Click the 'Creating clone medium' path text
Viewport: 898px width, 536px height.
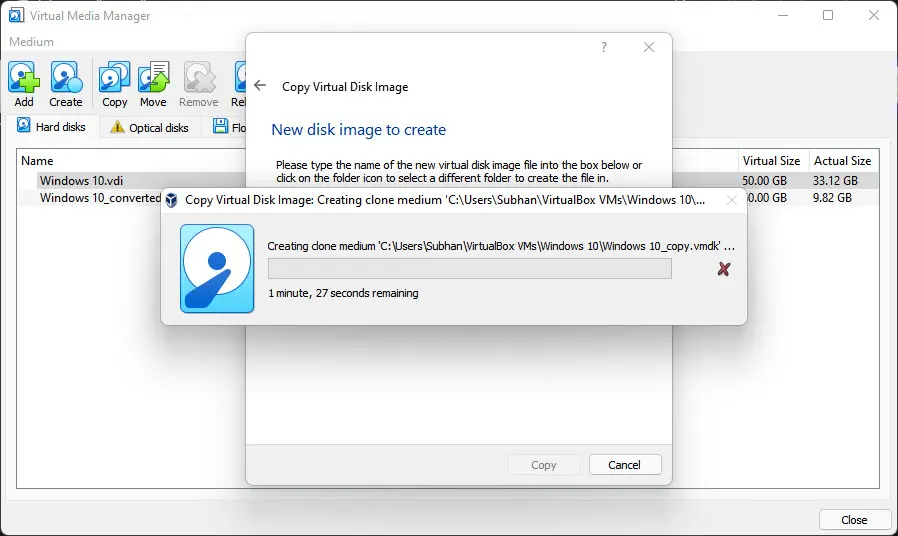(501, 246)
